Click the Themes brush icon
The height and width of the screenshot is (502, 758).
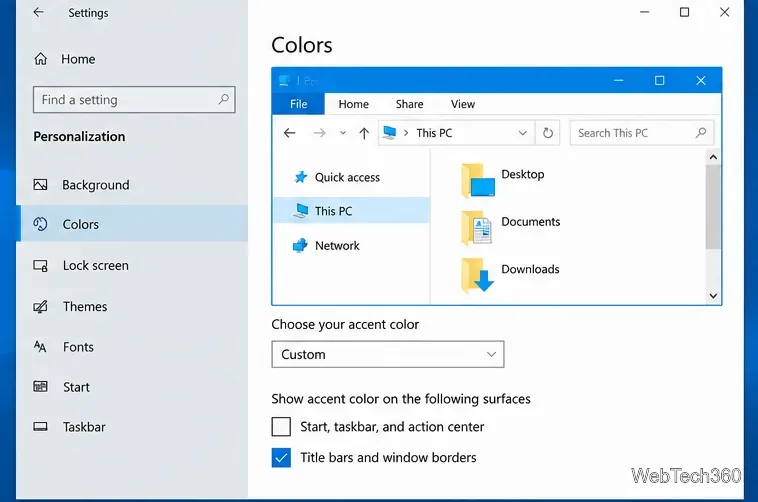tap(40, 307)
